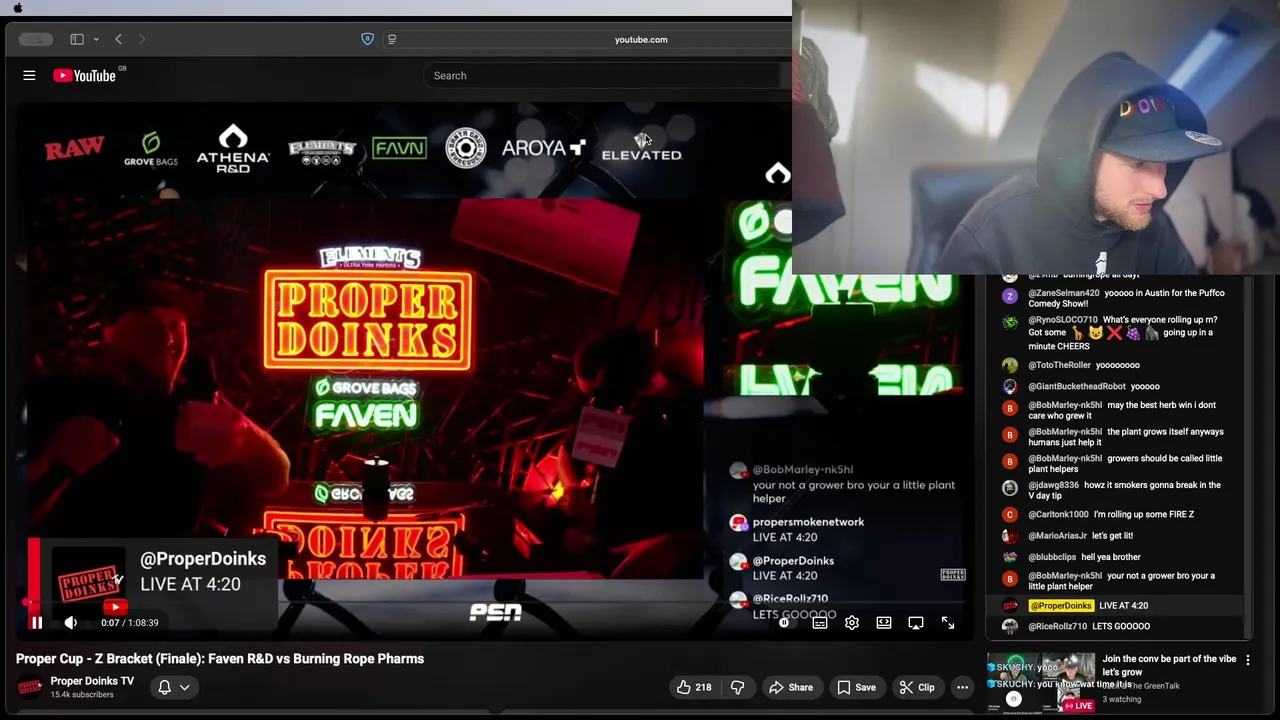Click @Carltonk1000 chat avatar

(1010, 515)
